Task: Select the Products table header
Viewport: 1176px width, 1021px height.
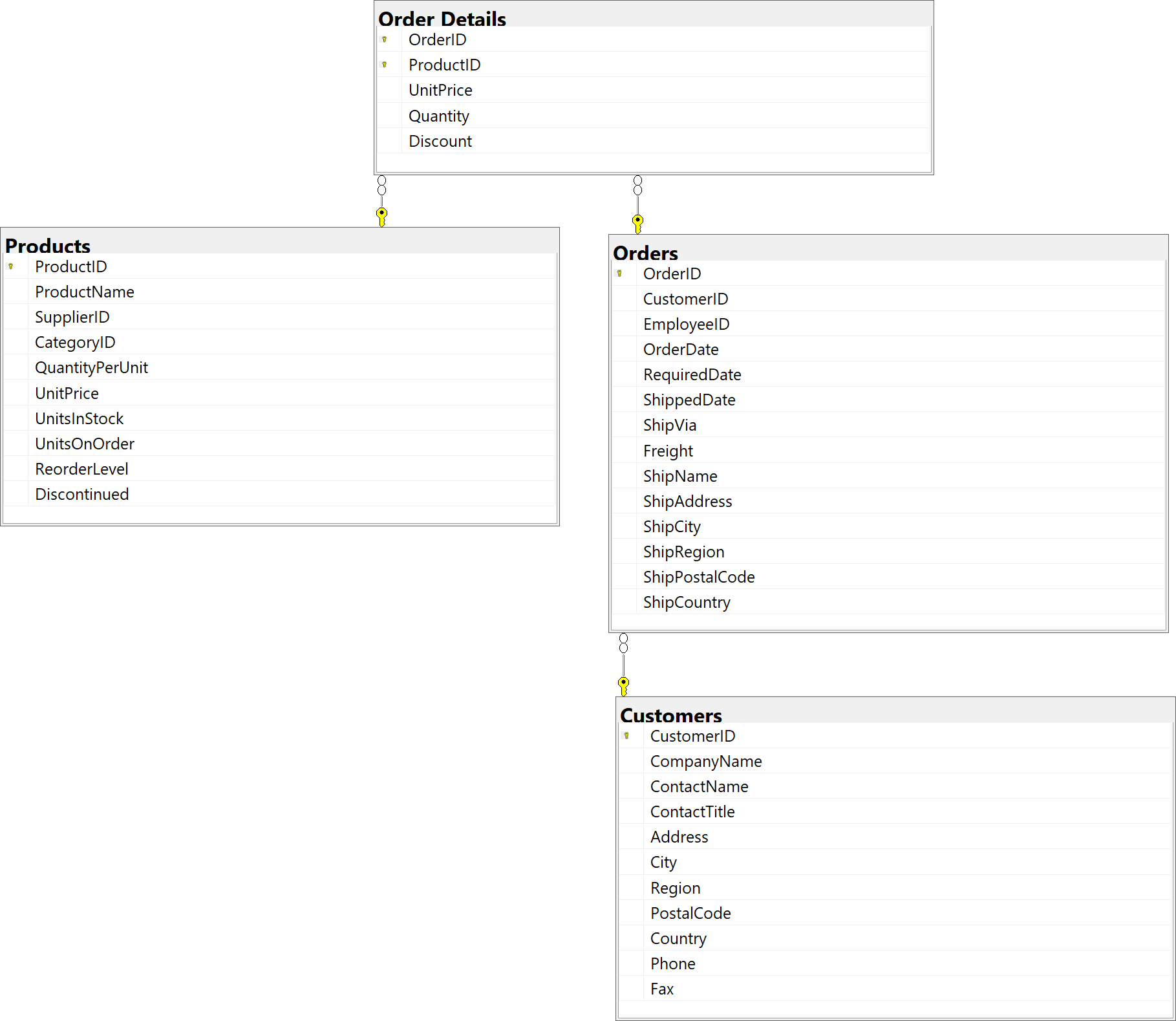Action: coord(48,246)
